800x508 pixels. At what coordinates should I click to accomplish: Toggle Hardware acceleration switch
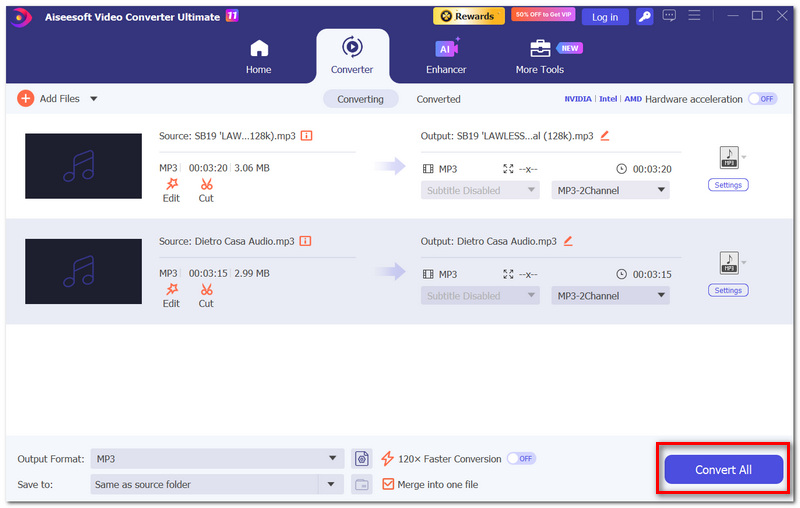click(x=762, y=99)
